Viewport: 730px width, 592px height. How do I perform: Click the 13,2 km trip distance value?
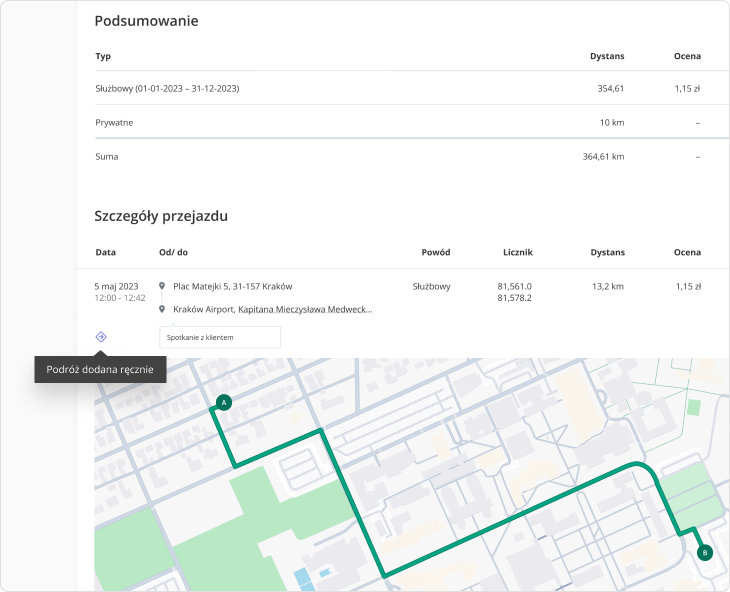(x=608, y=286)
